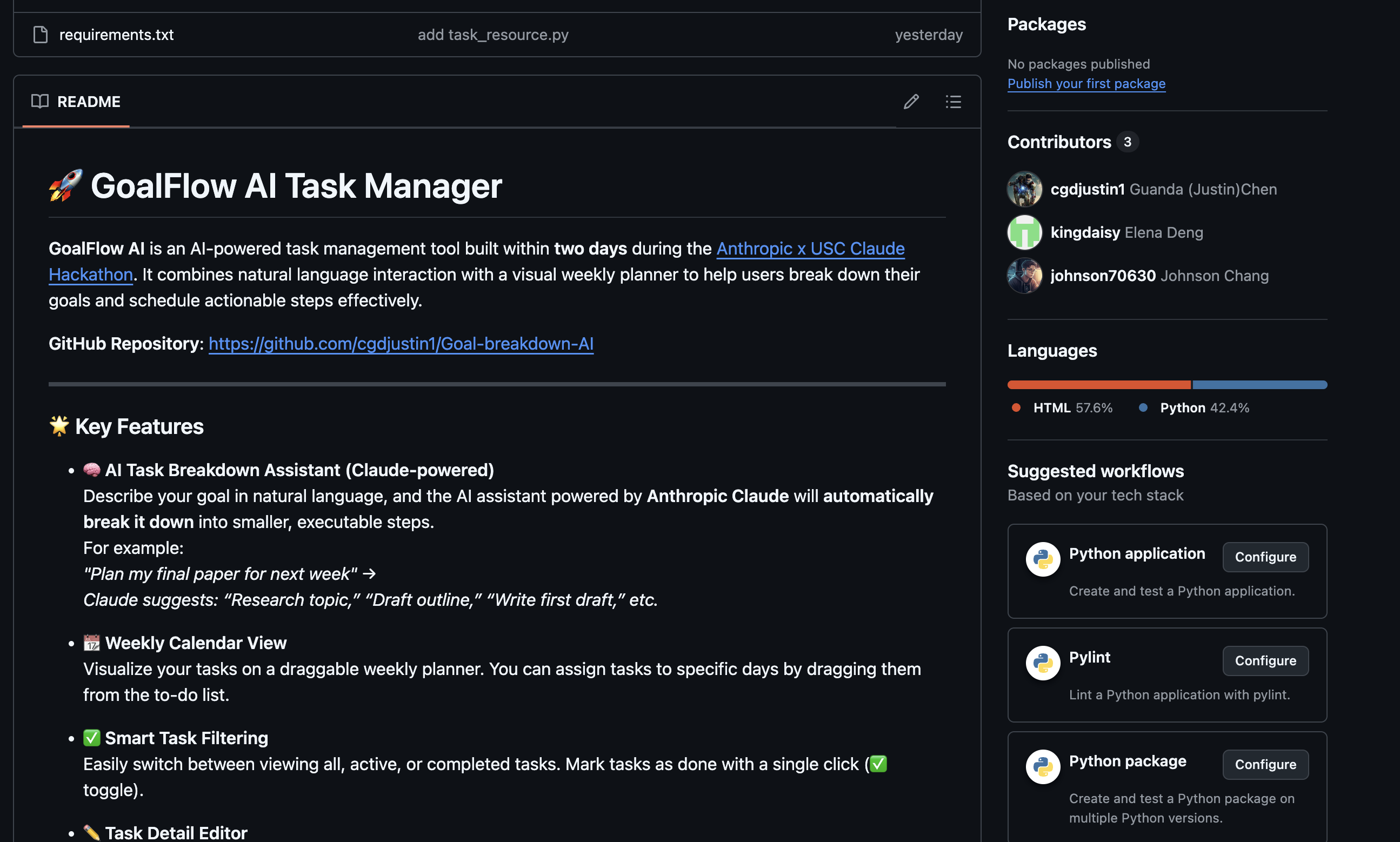Click johnson70630's avatar picture

click(1024, 276)
